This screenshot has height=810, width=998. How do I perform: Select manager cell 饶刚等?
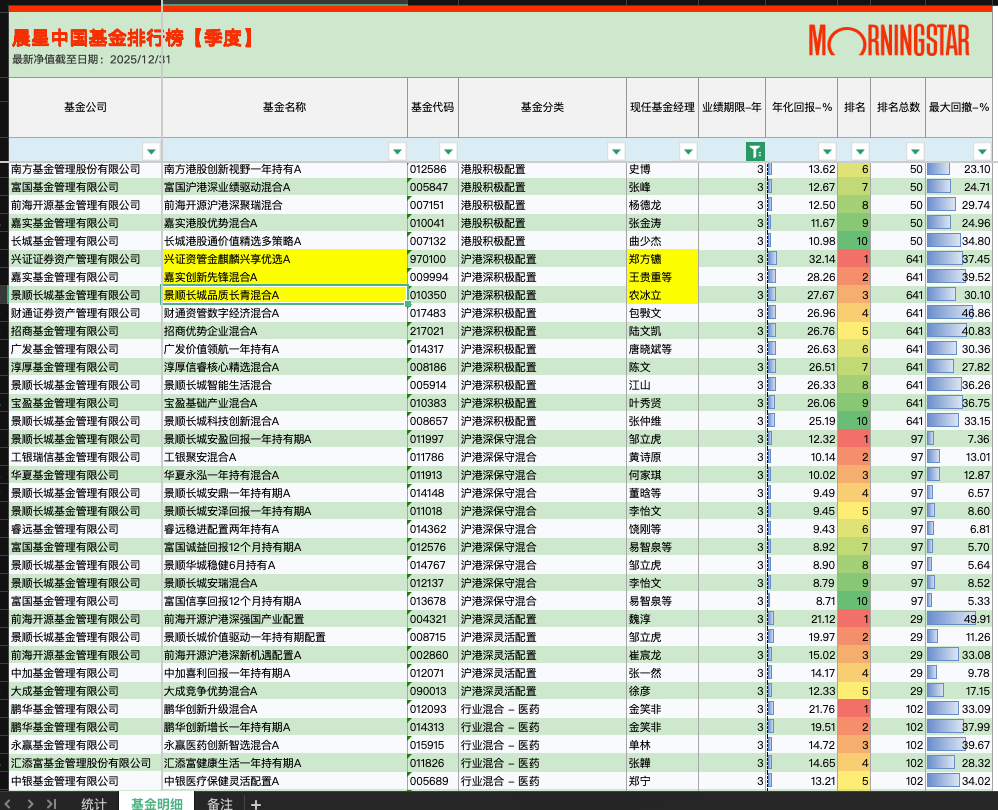[x=663, y=529]
